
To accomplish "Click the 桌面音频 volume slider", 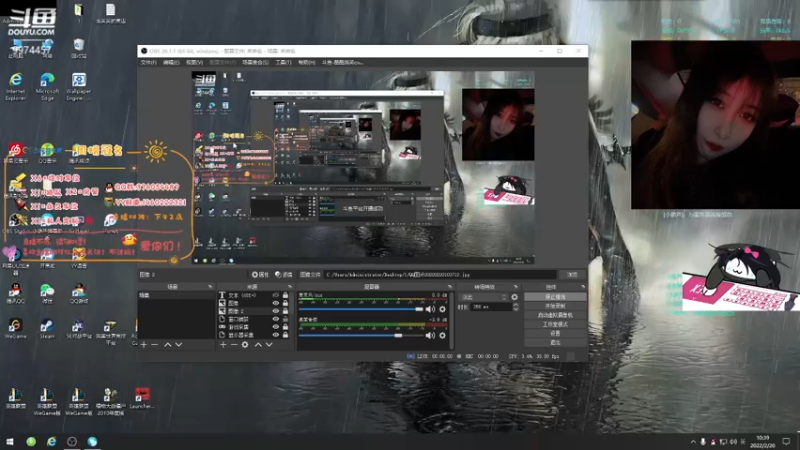I will (x=361, y=335).
